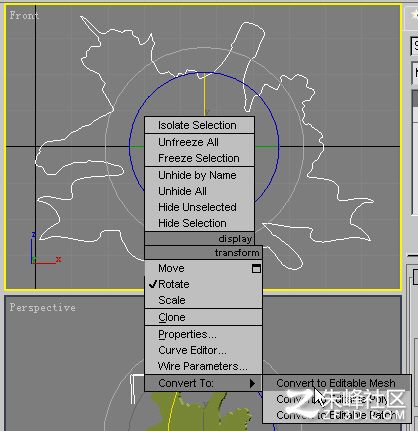Choose Unfreeze All menu entry

pyautogui.click(x=199, y=142)
